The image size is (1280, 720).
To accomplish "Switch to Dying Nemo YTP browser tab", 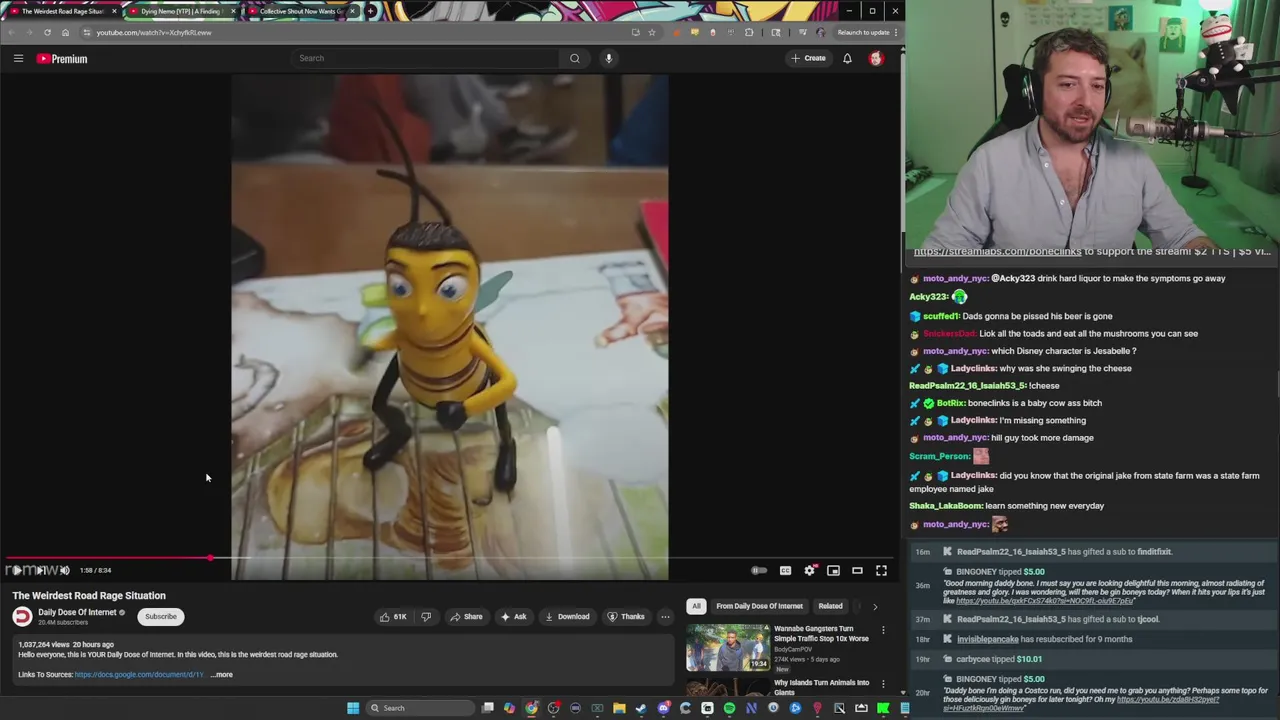I will click(x=180, y=11).
